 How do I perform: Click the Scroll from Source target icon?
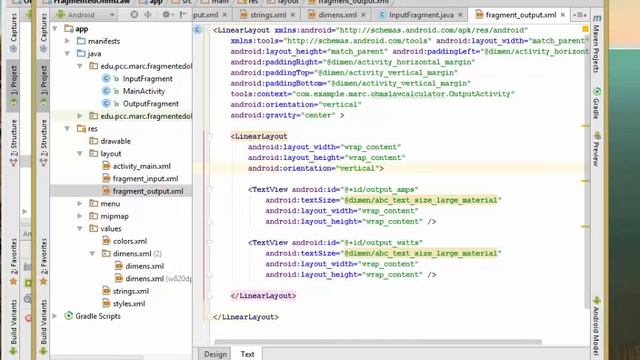[134, 15]
